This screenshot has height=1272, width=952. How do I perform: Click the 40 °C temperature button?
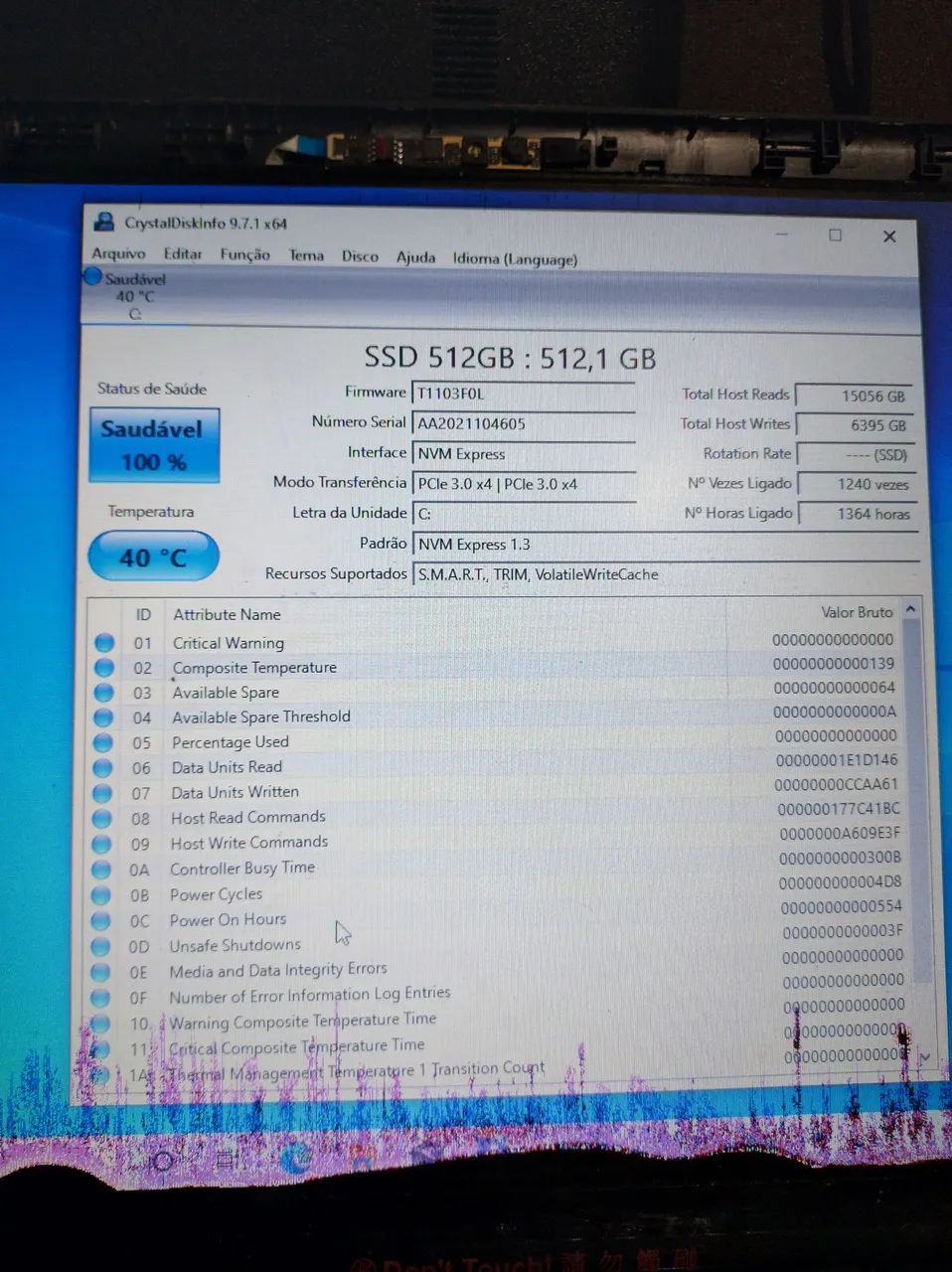(153, 556)
